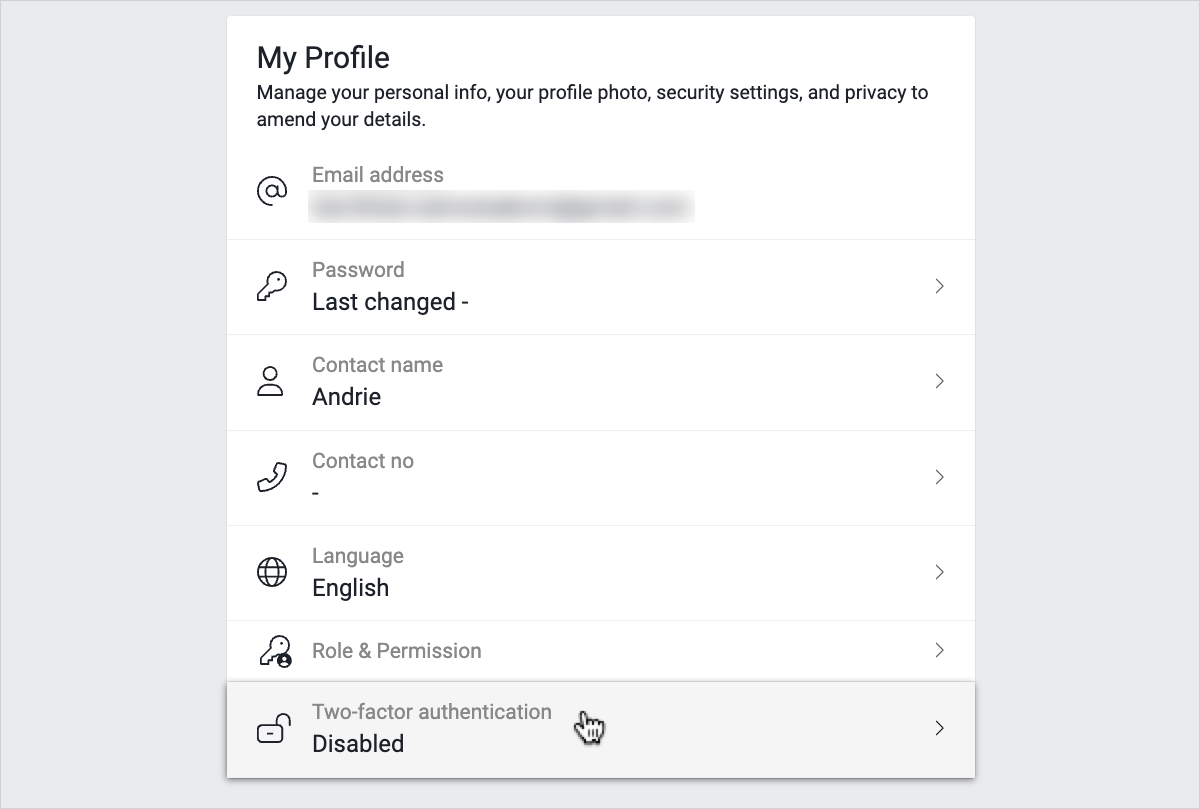
Task: Click the phone icon beside Contact no
Action: click(x=272, y=477)
